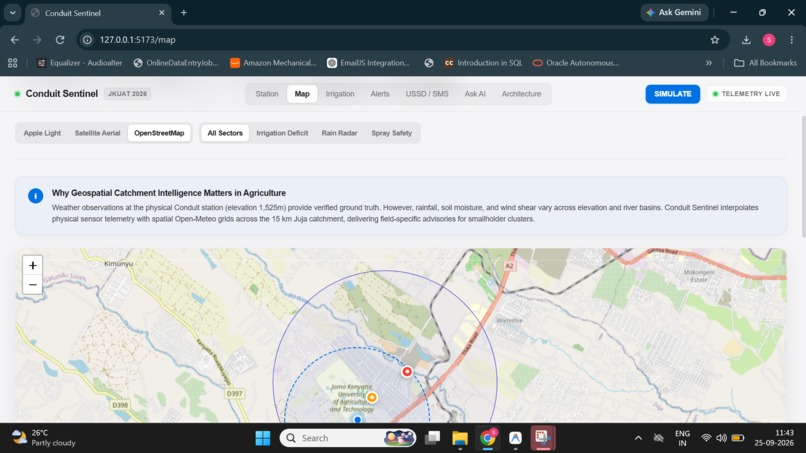Open the Station tab
806x453 pixels.
267,94
